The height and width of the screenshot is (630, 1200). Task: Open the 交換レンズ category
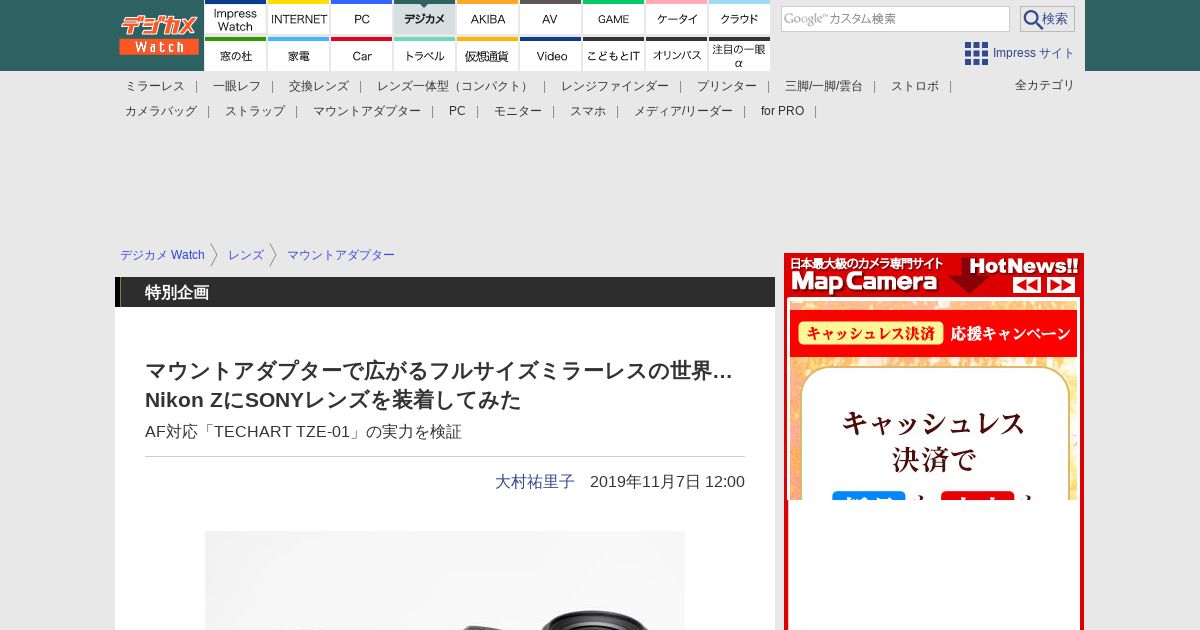[319, 86]
